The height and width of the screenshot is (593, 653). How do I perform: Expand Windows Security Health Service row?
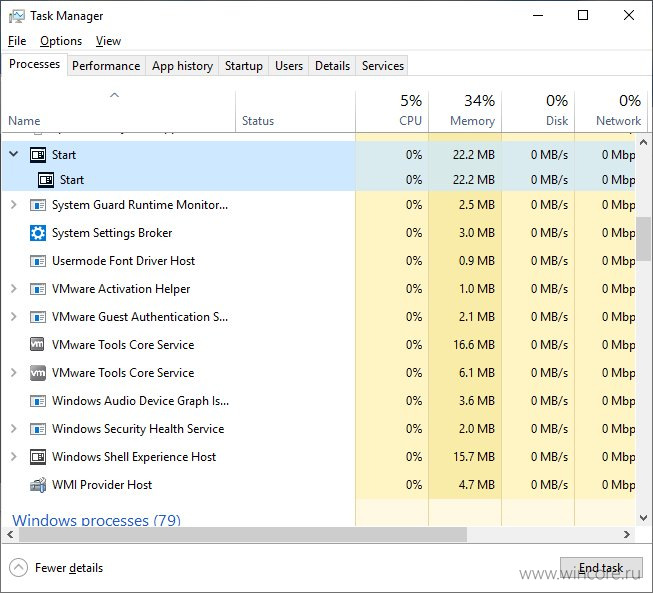[13, 429]
